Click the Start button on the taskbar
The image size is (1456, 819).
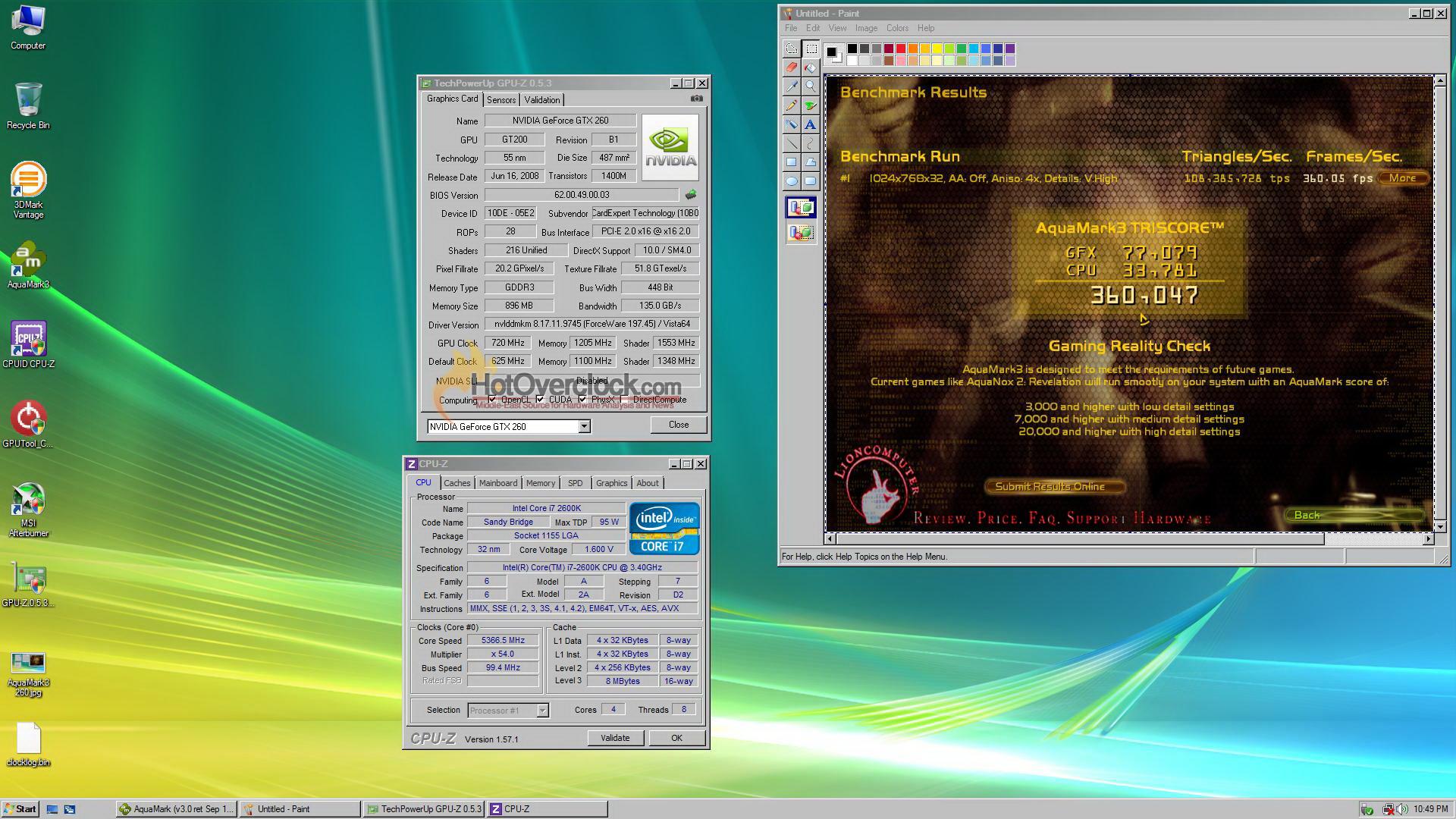click(20, 809)
